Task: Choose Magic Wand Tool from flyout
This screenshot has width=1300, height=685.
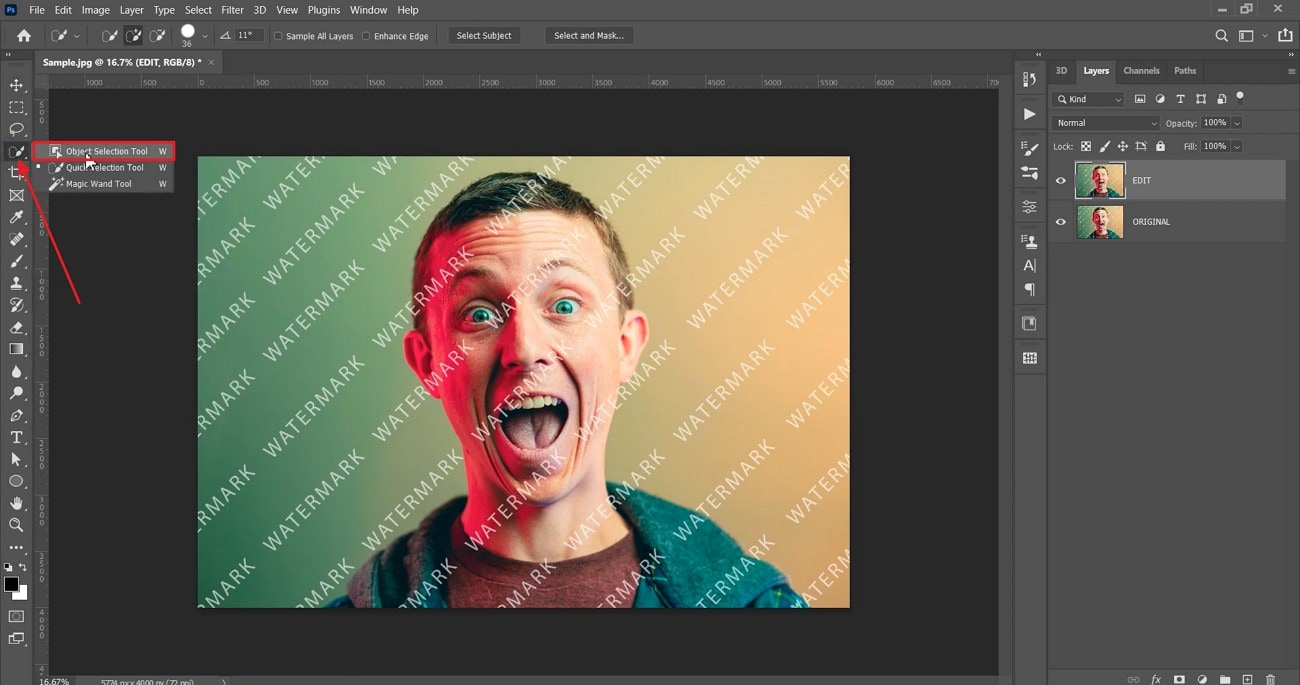Action: coord(98,184)
